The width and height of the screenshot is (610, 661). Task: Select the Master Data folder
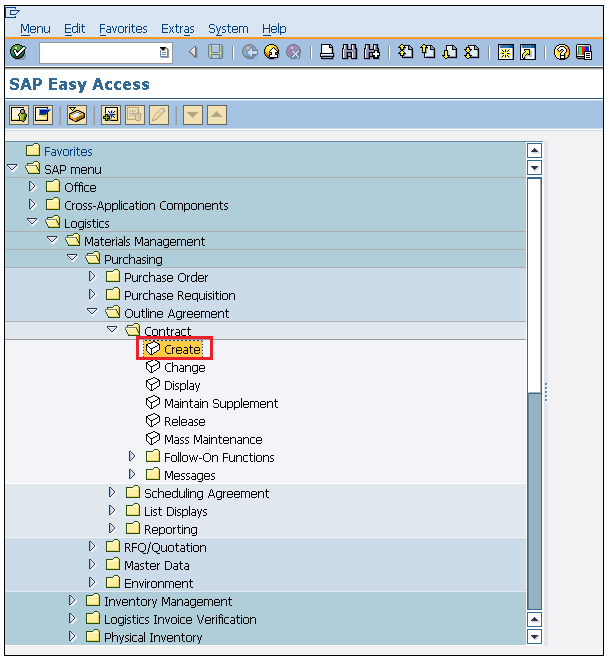[x=157, y=565]
